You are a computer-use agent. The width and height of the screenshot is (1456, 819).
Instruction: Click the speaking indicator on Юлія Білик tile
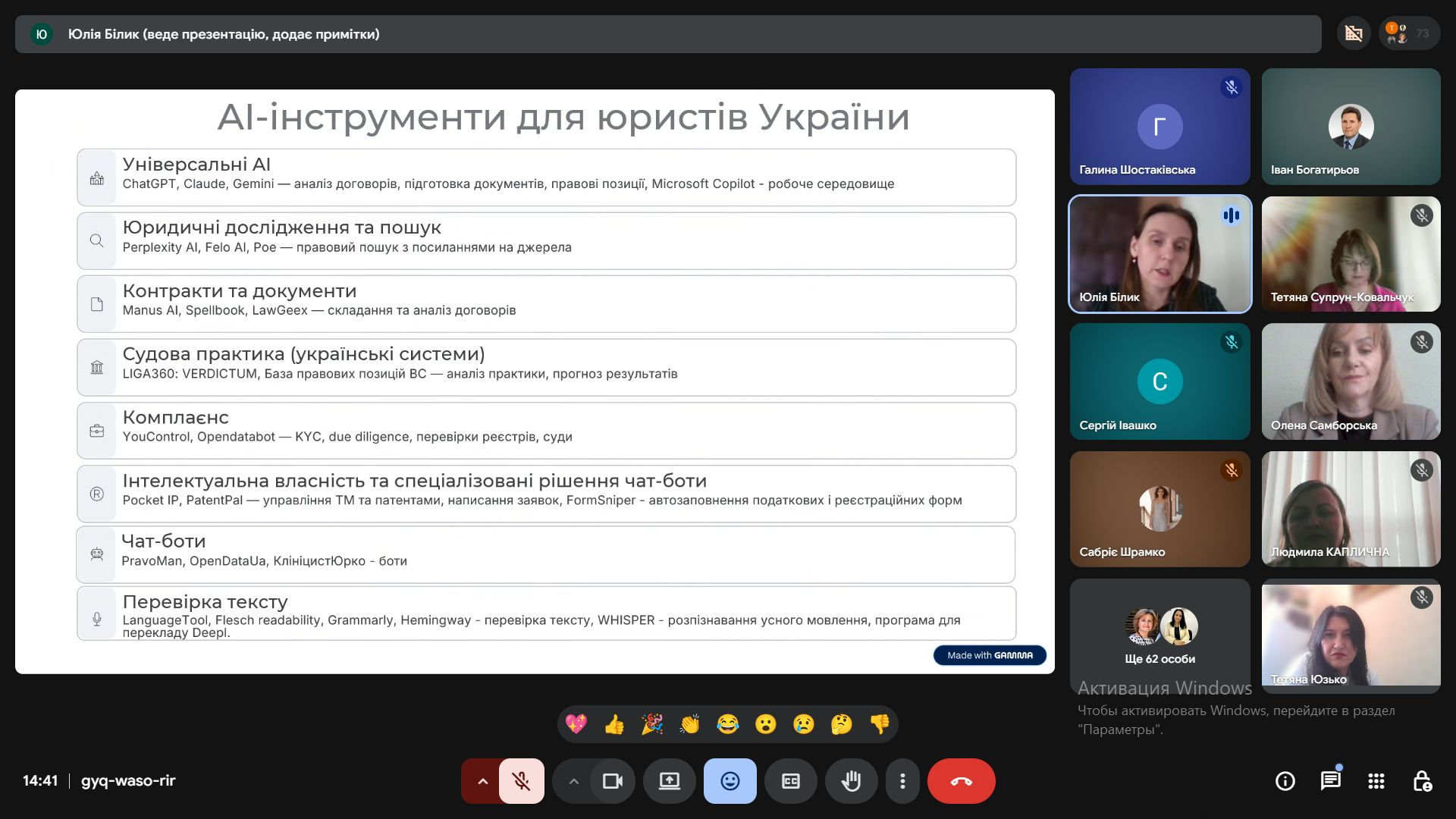click(x=1231, y=215)
